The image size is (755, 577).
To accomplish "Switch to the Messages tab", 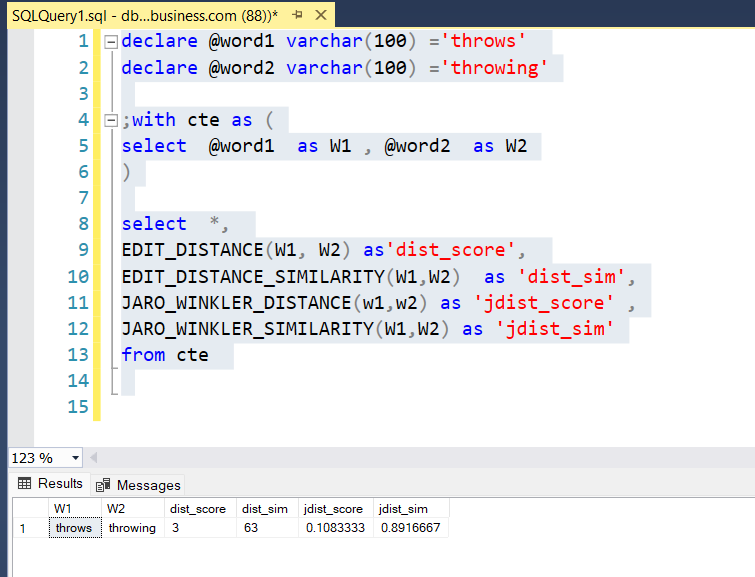I will click(x=138, y=485).
